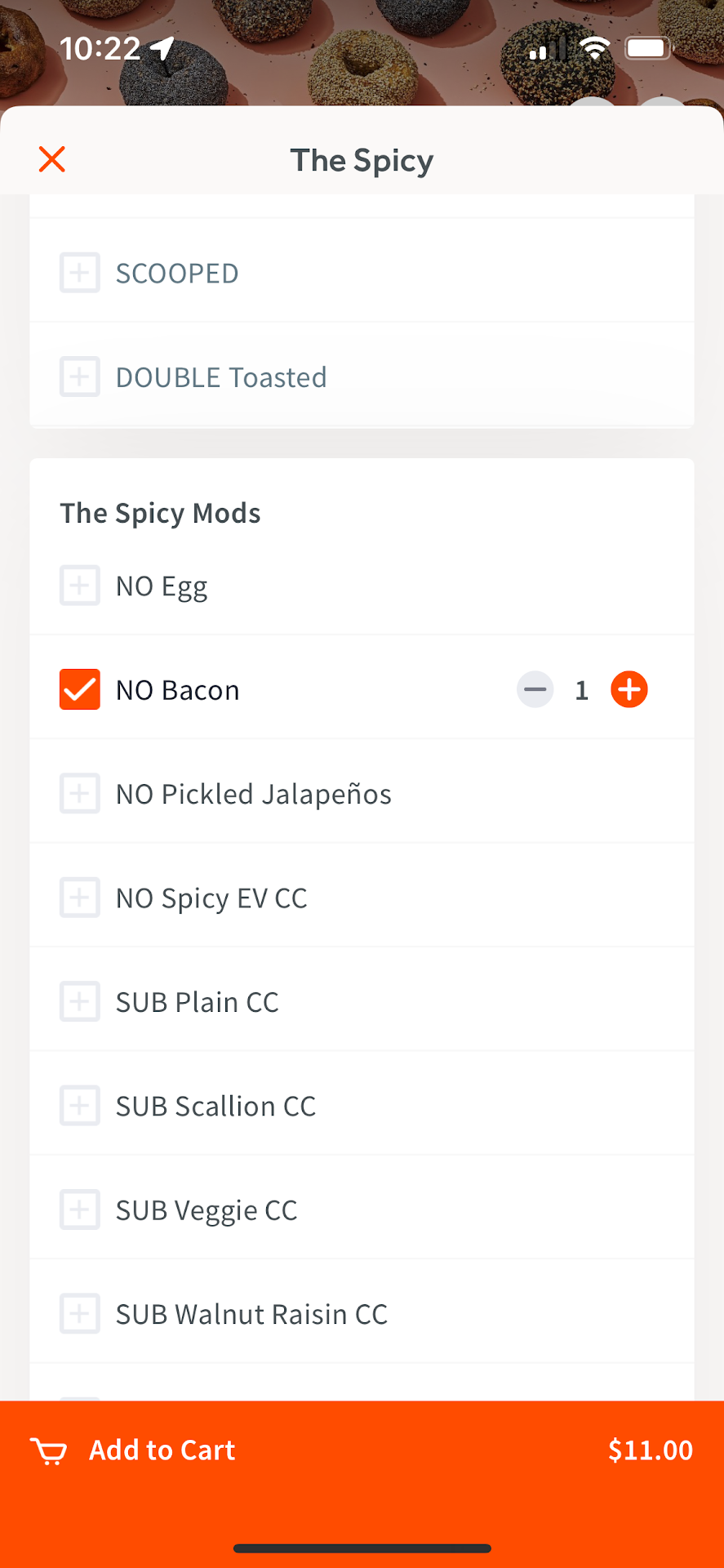Tap the NO Bacon label text
This screenshot has height=1568, width=724.
pyautogui.click(x=178, y=690)
